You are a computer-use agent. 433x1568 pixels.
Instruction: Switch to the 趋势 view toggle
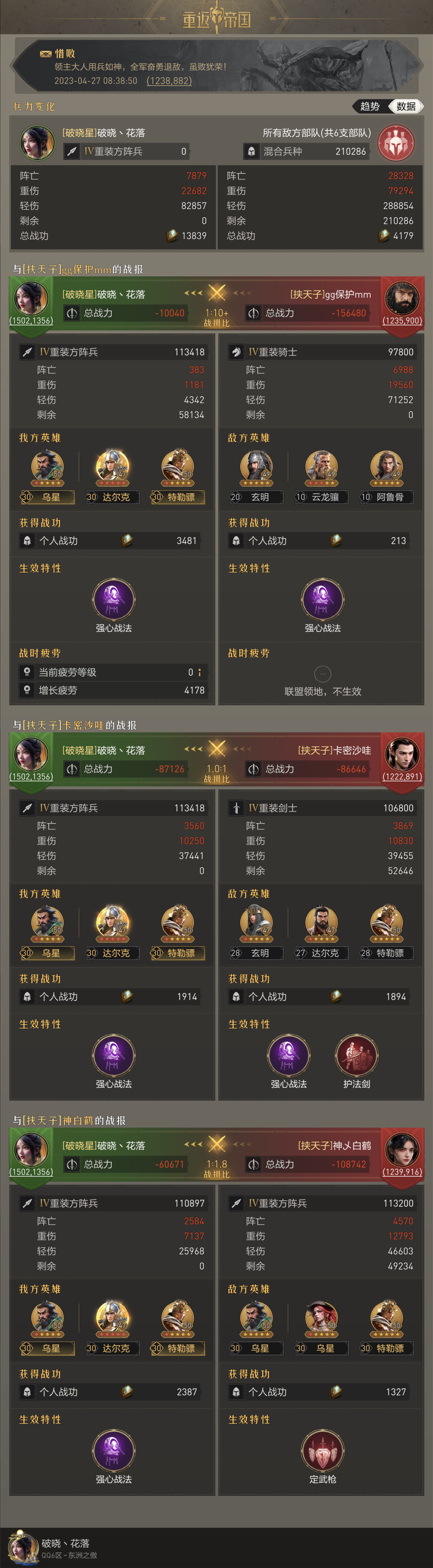370,106
